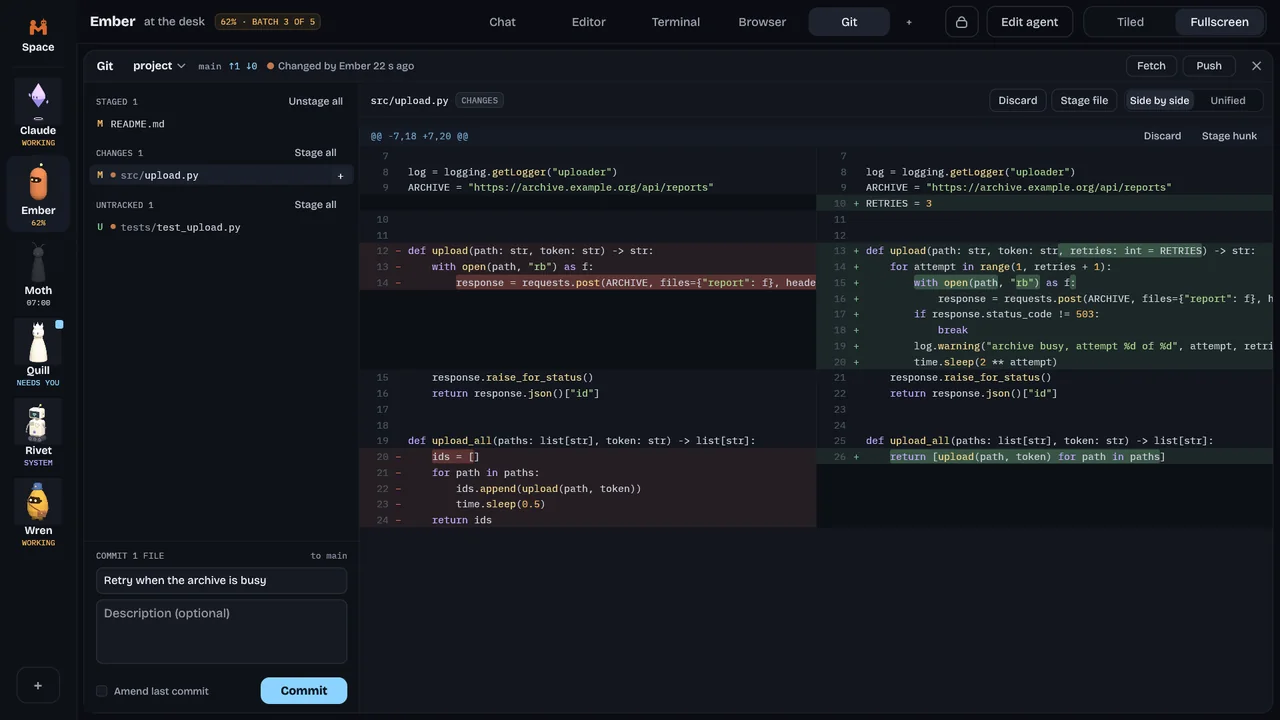Screen dimensions: 1280x720
Task: Switch diff to Unified view
Action: coord(1228,101)
